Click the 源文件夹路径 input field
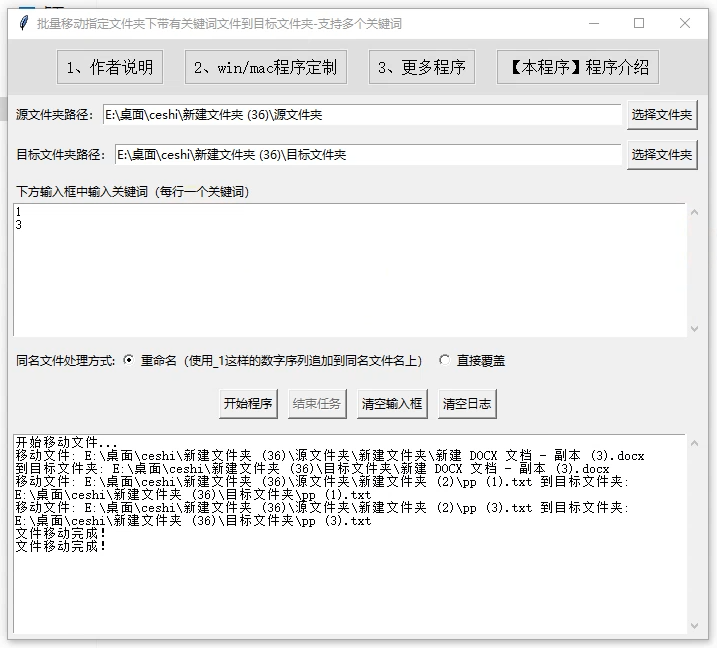The width and height of the screenshot is (717, 648). [x=362, y=115]
